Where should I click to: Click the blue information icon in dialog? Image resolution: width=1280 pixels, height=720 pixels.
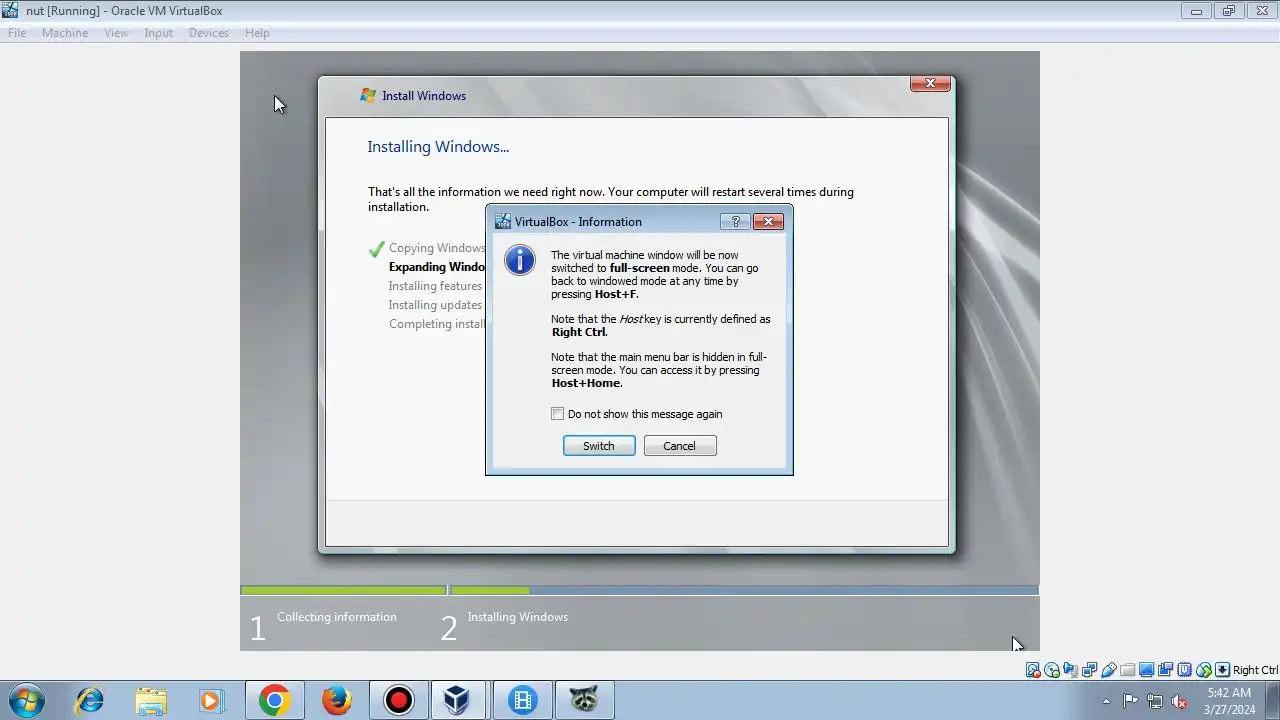click(x=520, y=260)
